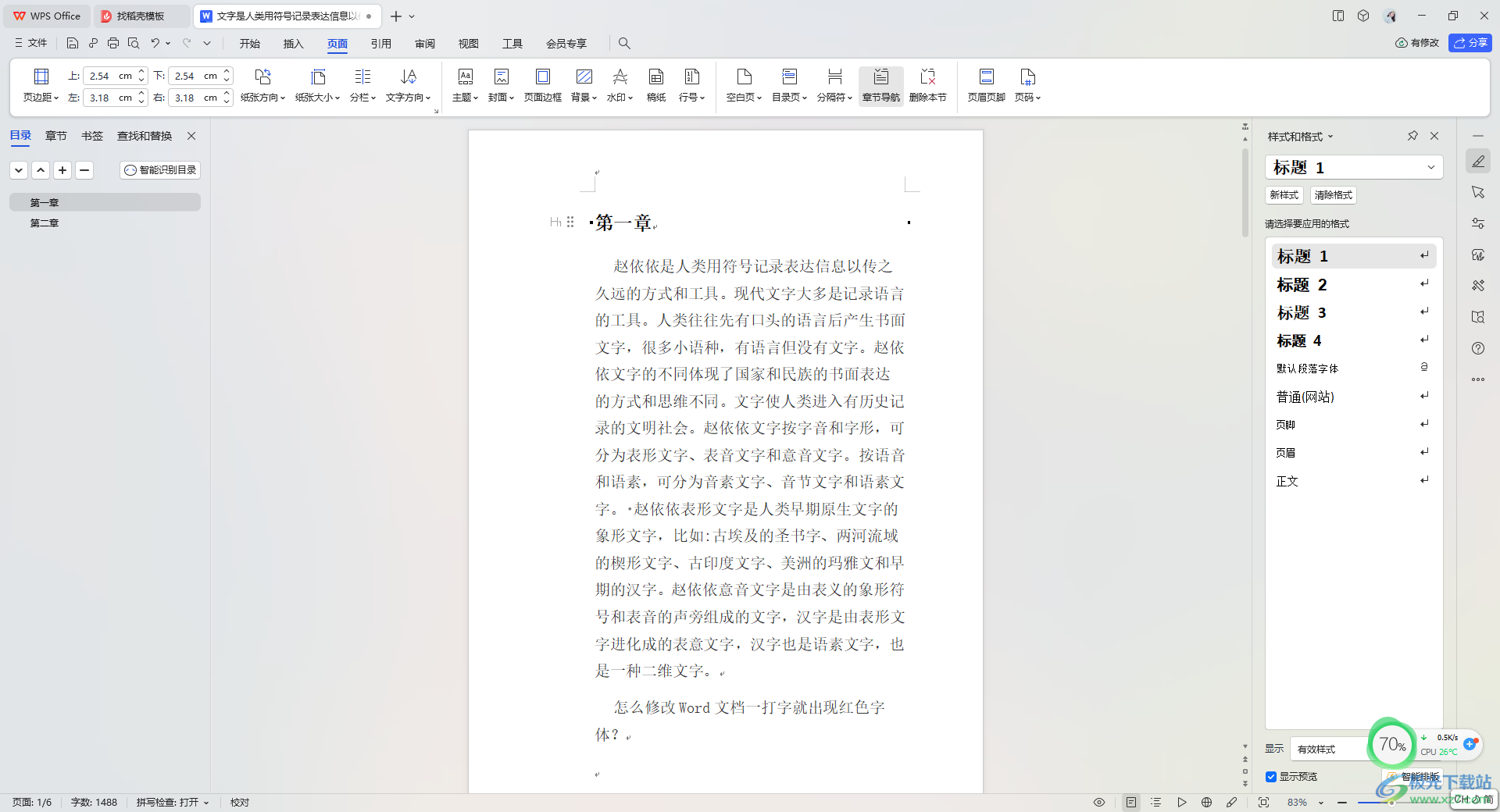This screenshot has width=1500, height=812.
Task: Click 新样式 new style button
Action: click(x=1284, y=195)
